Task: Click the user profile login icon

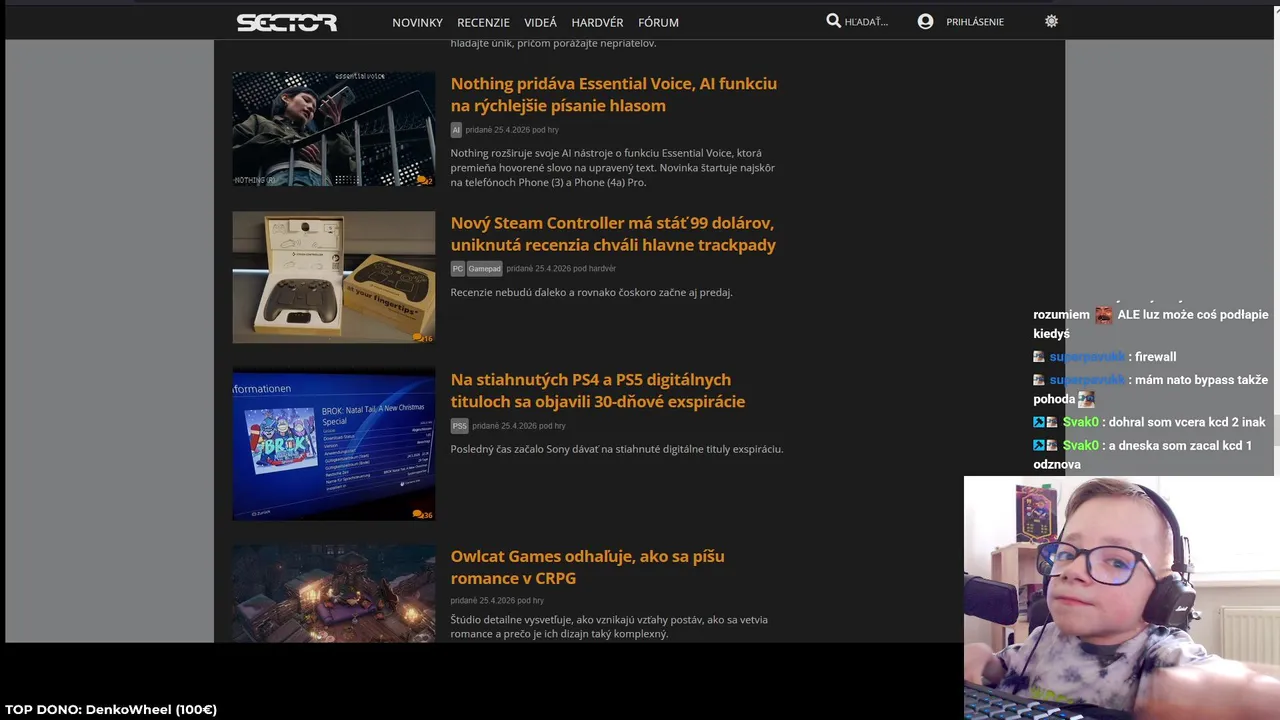Action: pos(925,21)
